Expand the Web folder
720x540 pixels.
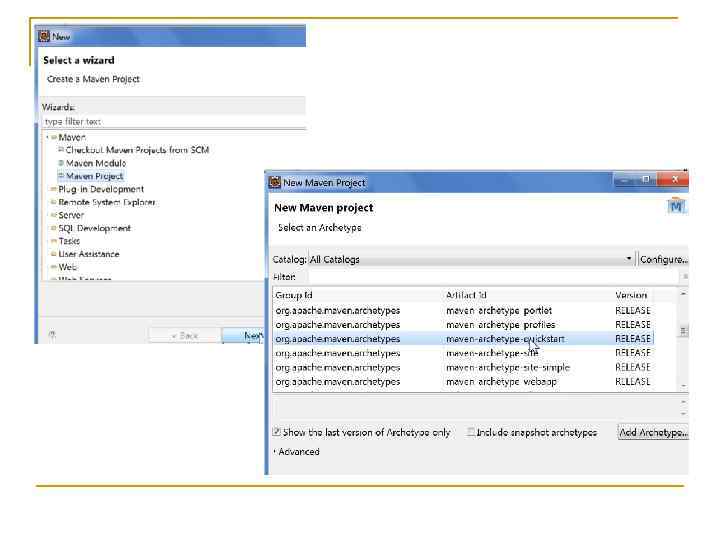[47, 267]
